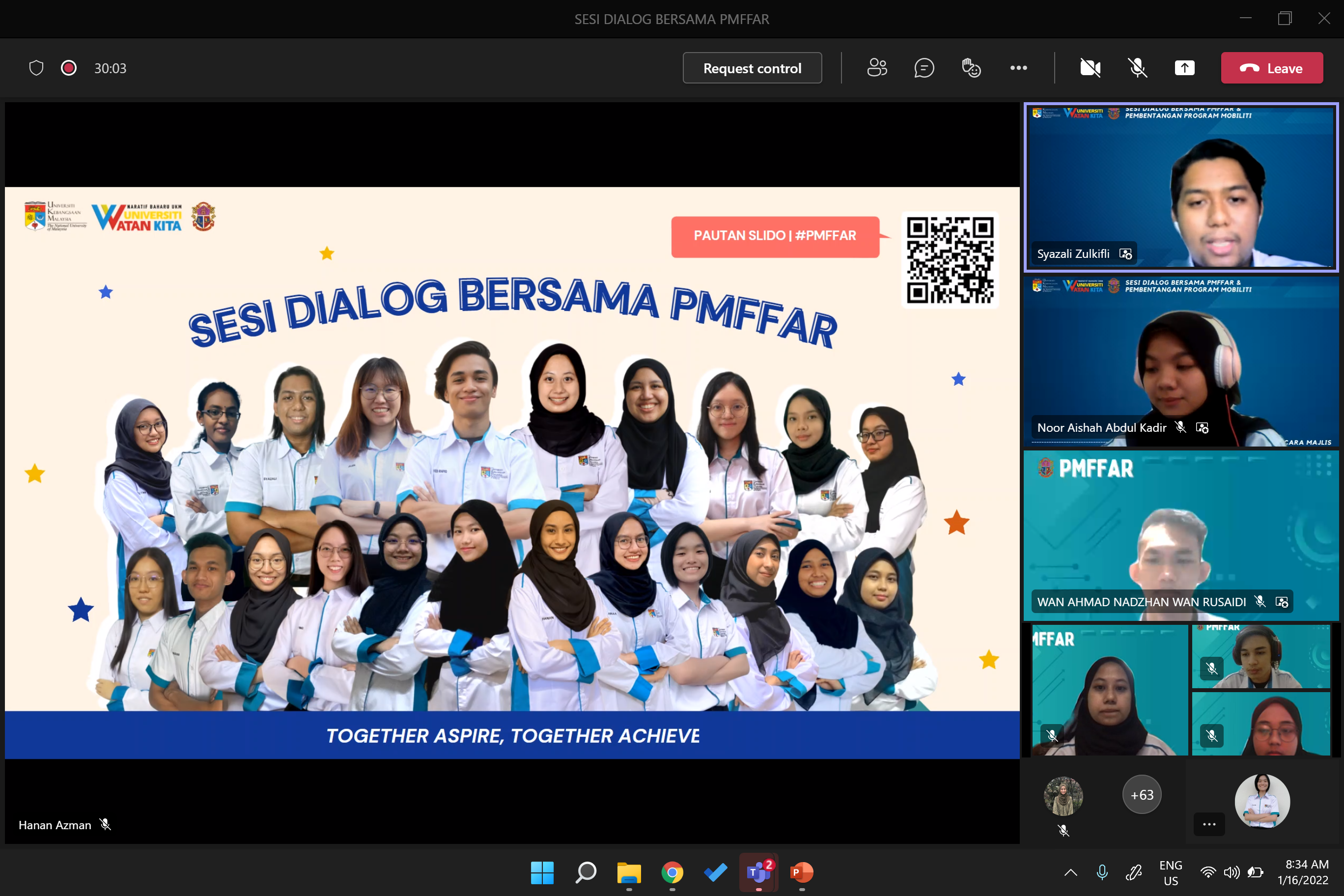1344x896 pixels.
Task: Open the meeting chat icon
Action: pos(924,68)
